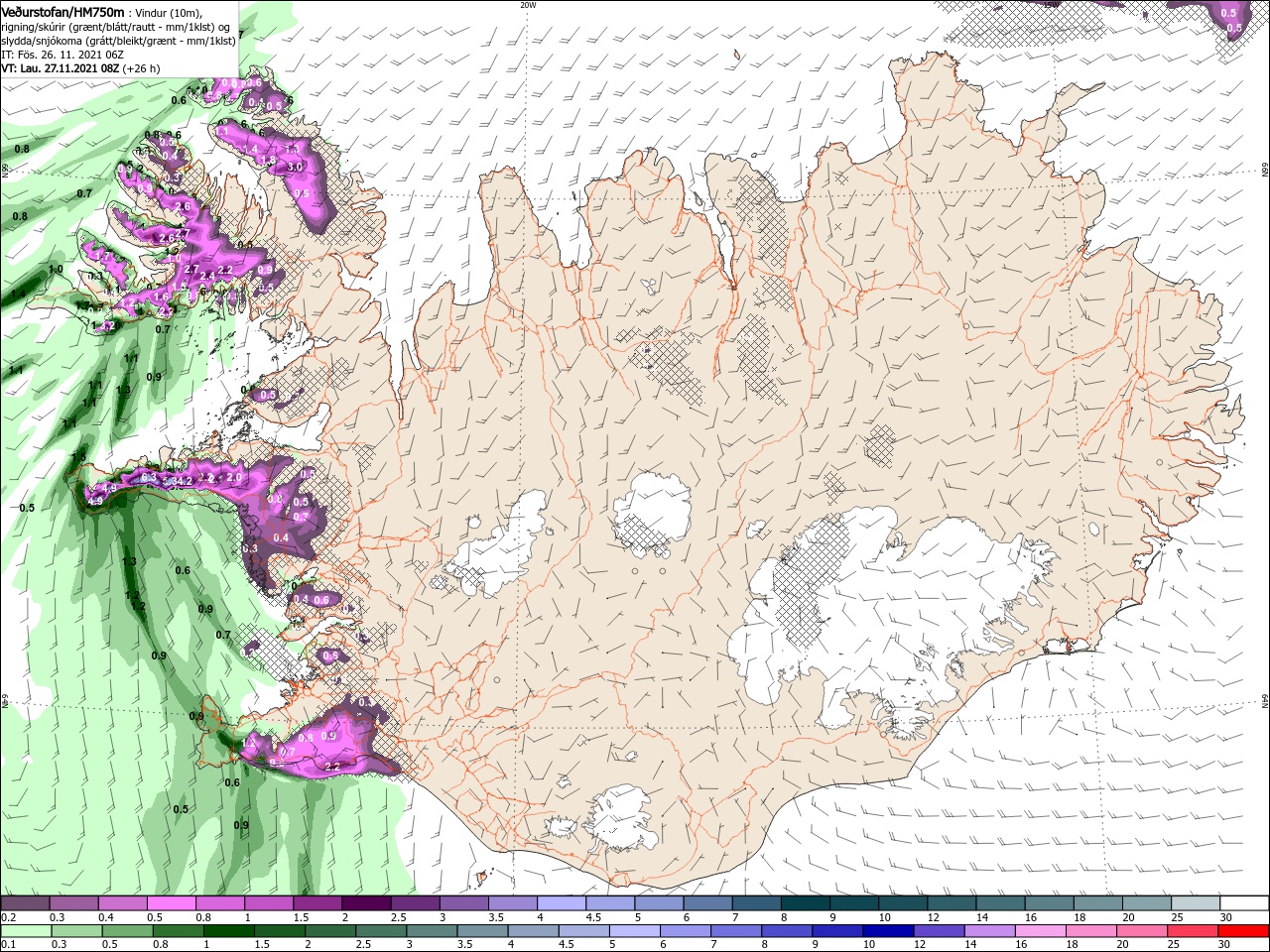Click the '3.0' precipitation value in the Westfjords

click(295, 167)
